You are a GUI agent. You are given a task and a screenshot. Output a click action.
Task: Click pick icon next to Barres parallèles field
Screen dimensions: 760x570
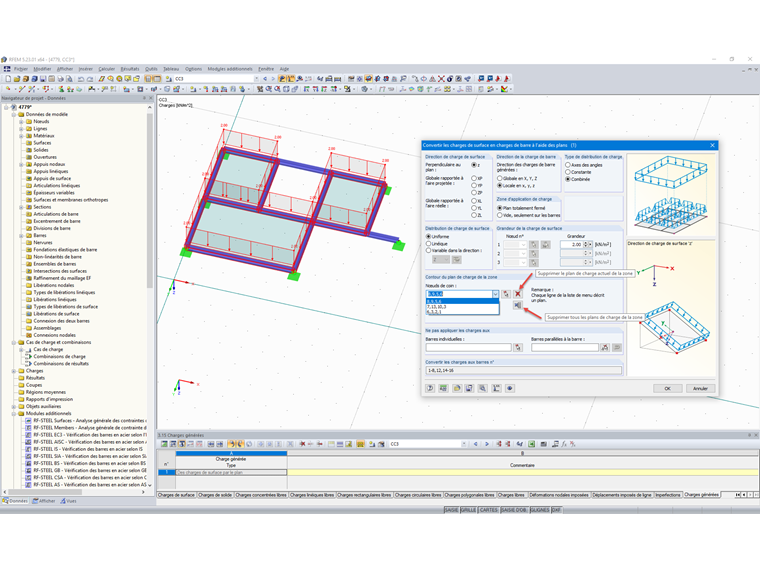604,347
